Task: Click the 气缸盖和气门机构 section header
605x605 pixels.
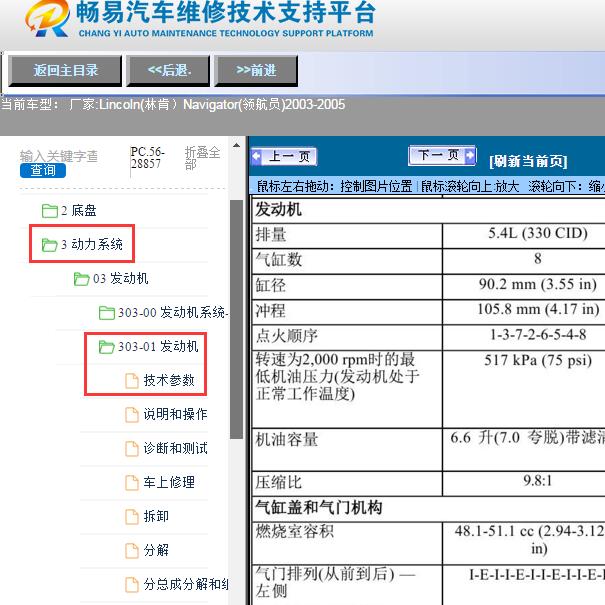Action: [x=319, y=507]
